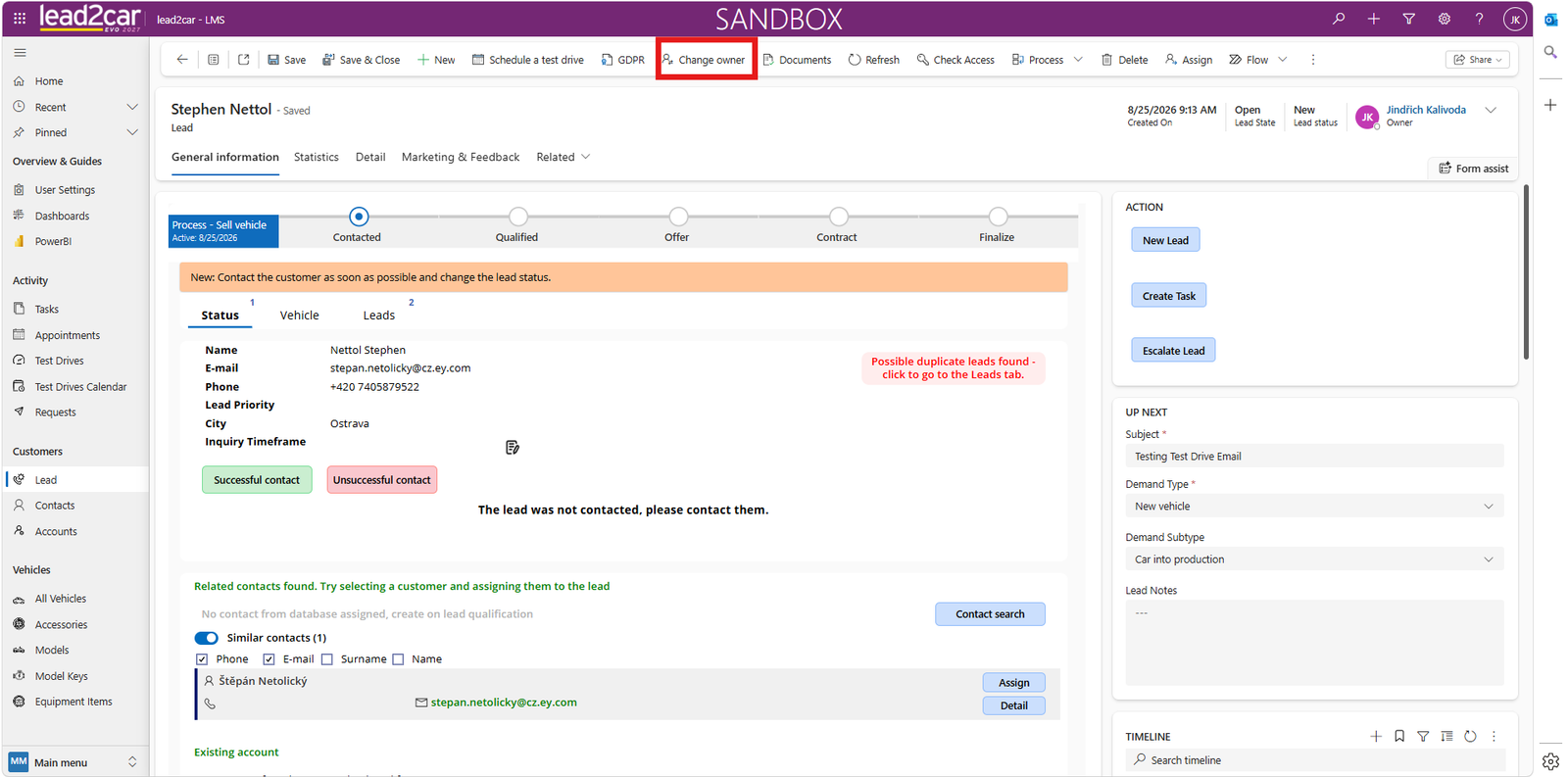Click the search magnifier in top bar
Screen dimensions: 1568x777
[x=1339, y=19]
